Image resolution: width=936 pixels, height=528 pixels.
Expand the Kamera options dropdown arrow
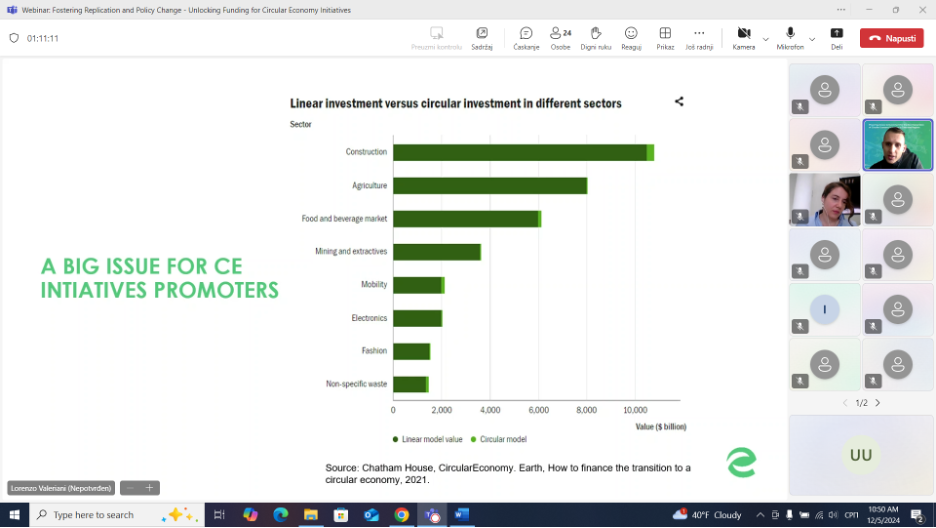point(766,39)
